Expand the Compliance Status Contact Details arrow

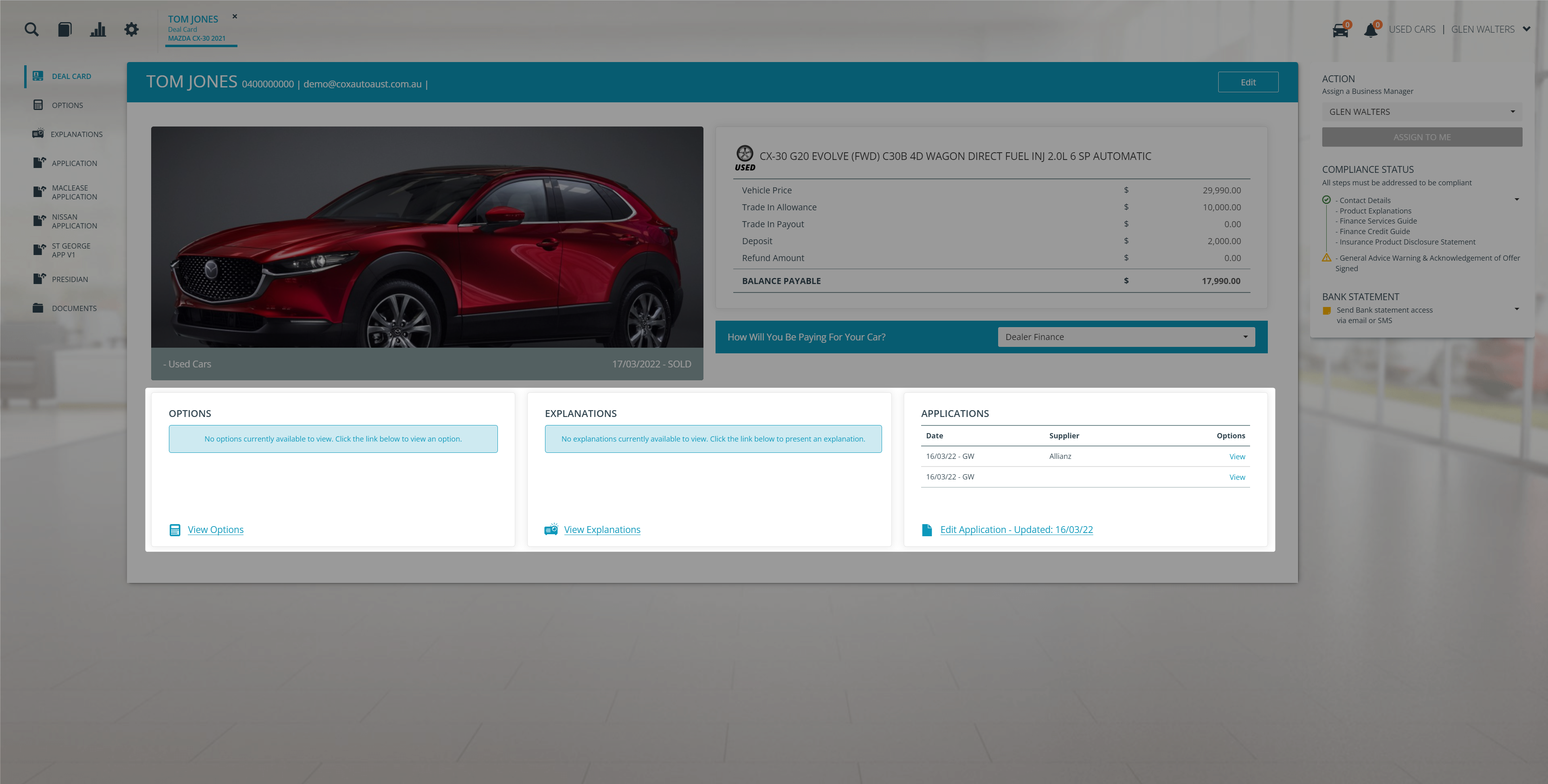(1517, 199)
